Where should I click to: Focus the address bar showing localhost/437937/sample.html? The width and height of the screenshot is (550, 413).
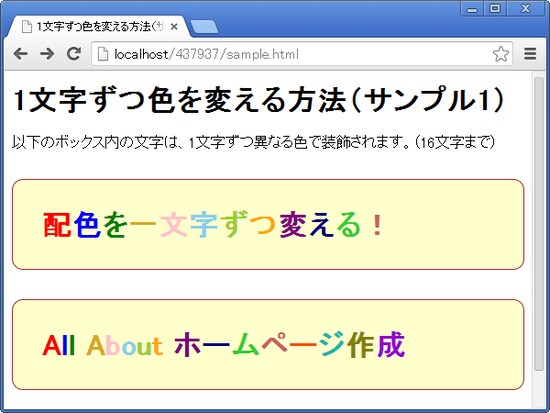click(302, 54)
